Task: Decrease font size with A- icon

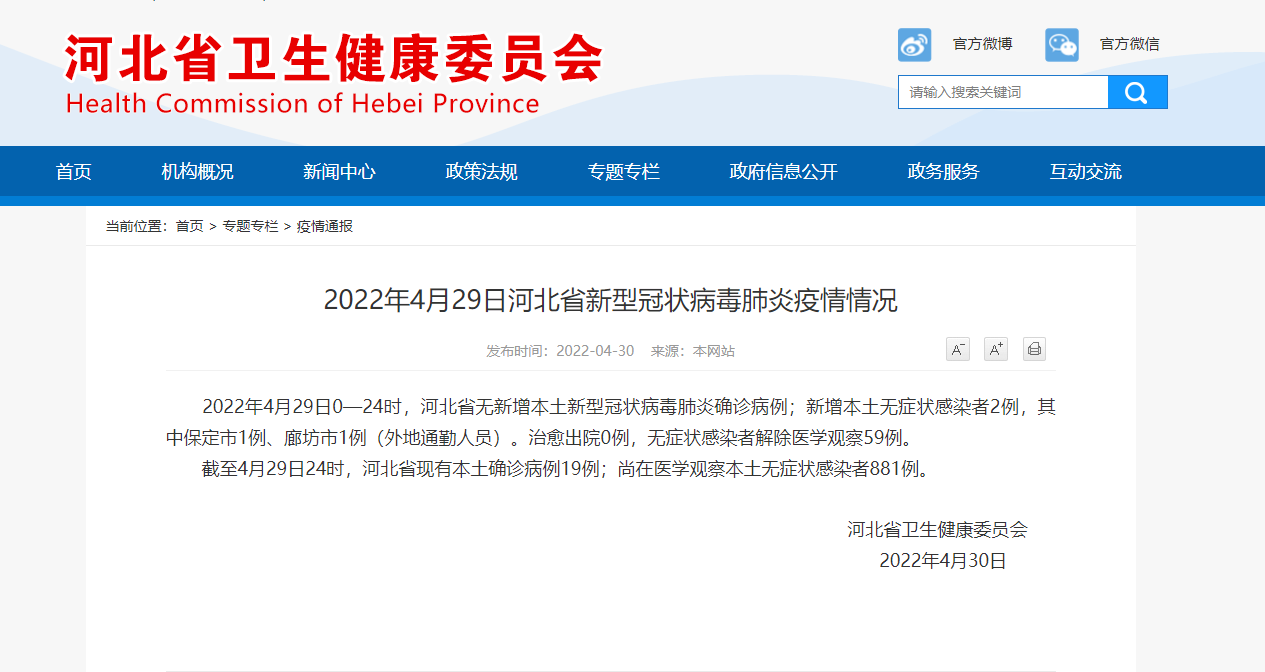Action: pyautogui.click(x=958, y=349)
